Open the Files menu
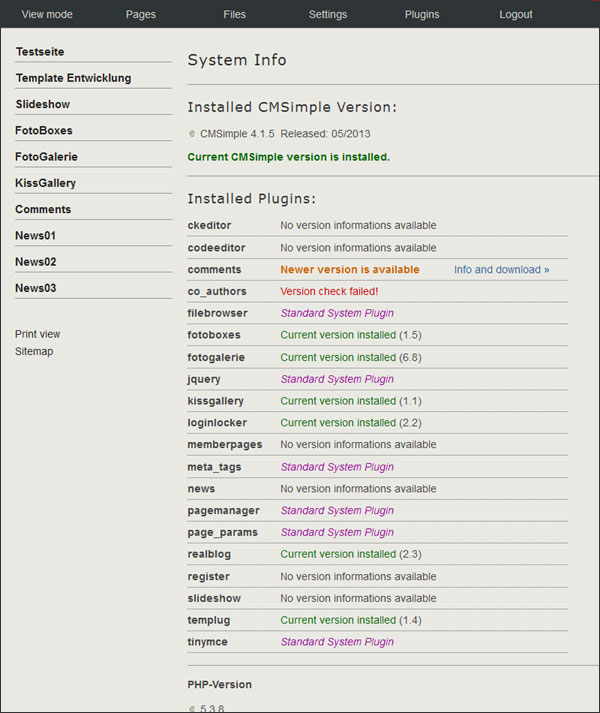Image resolution: width=600 pixels, height=713 pixels. click(x=234, y=15)
